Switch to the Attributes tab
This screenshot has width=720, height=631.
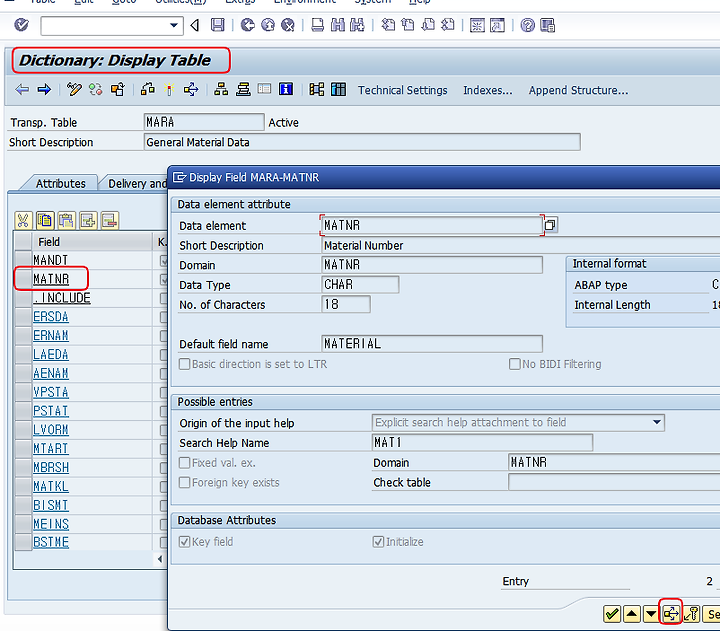coord(61,183)
